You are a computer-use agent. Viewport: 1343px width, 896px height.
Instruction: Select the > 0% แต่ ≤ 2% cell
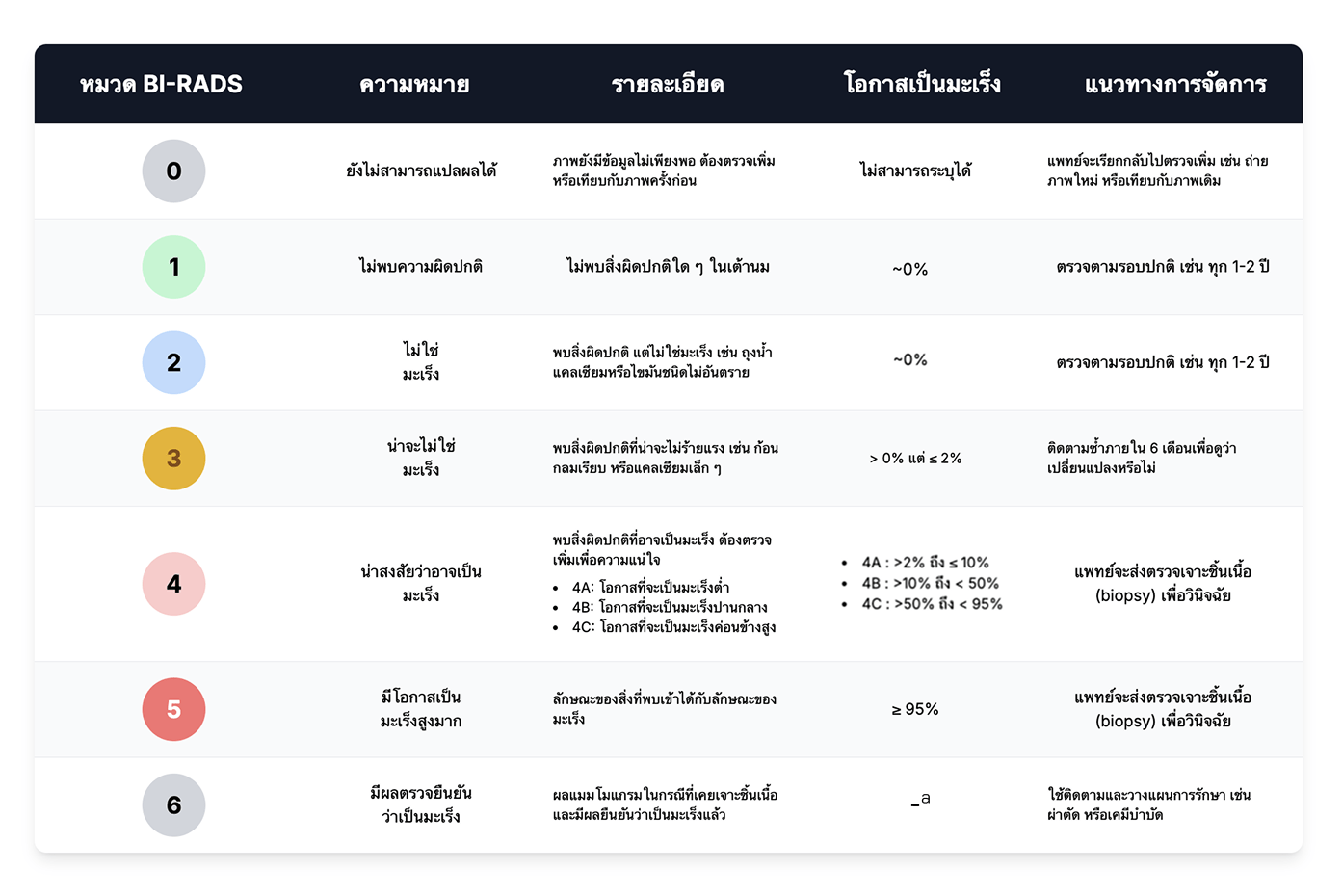[x=915, y=459]
